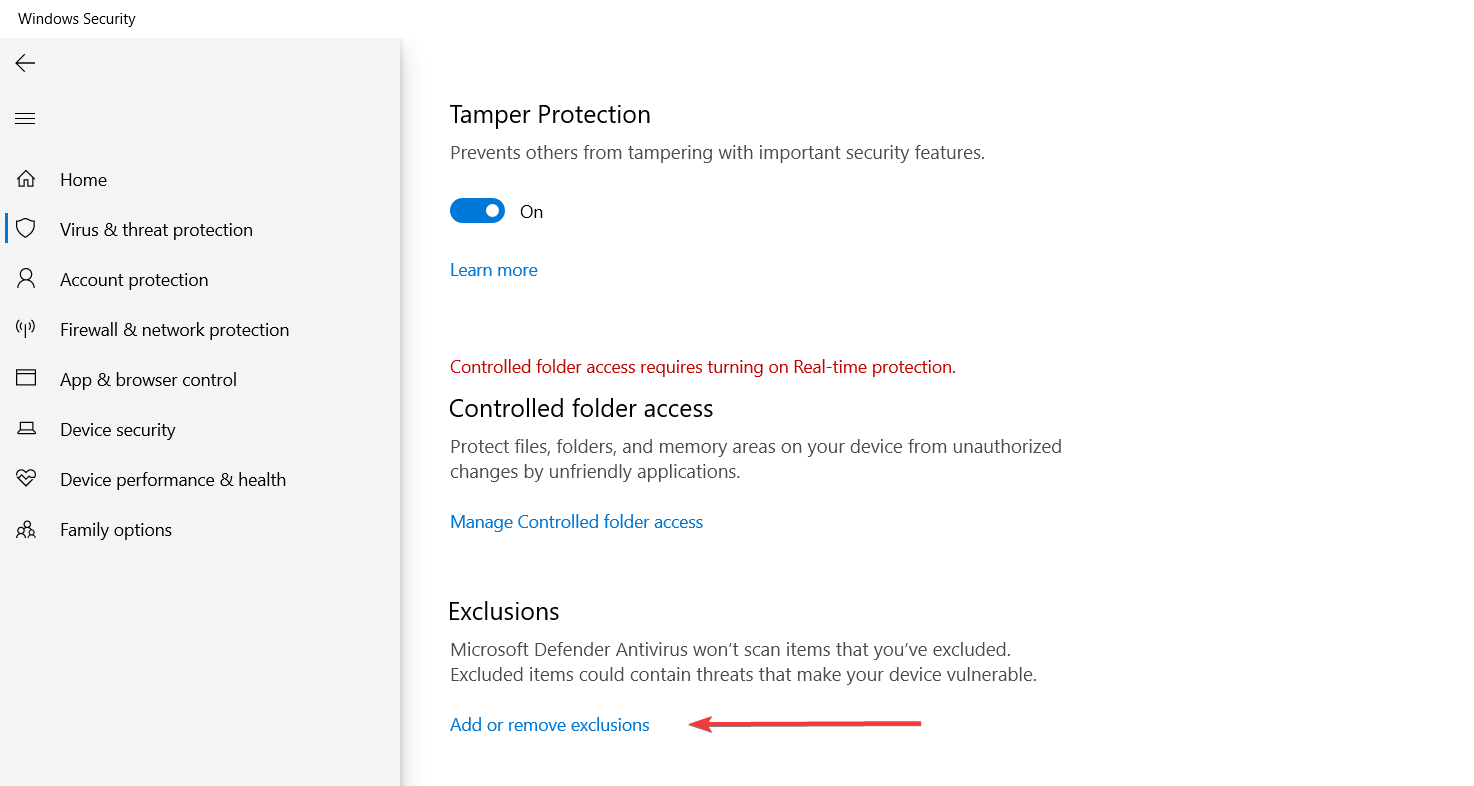Click the Learn more link under Tamper Protection
The image size is (1474, 786).
(493, 270)
